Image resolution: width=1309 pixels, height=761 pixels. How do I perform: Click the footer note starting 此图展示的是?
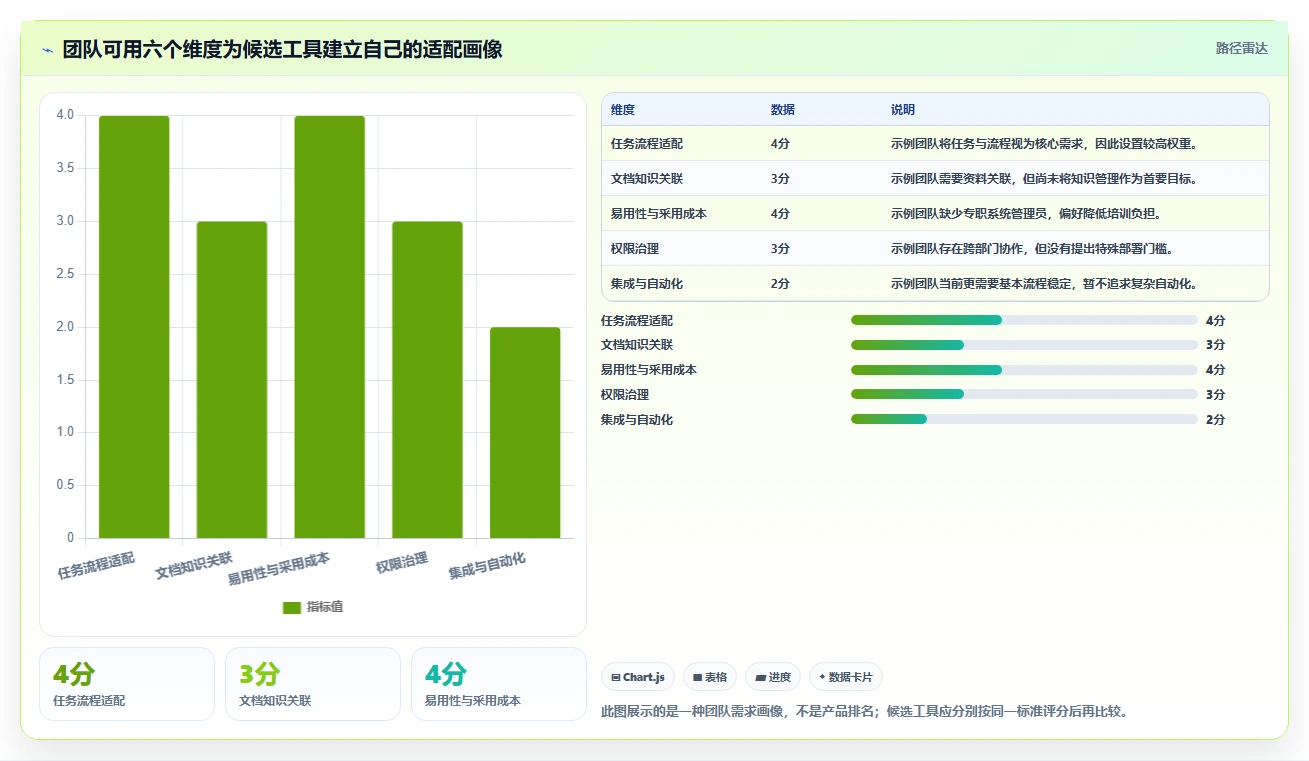[865, 711]
